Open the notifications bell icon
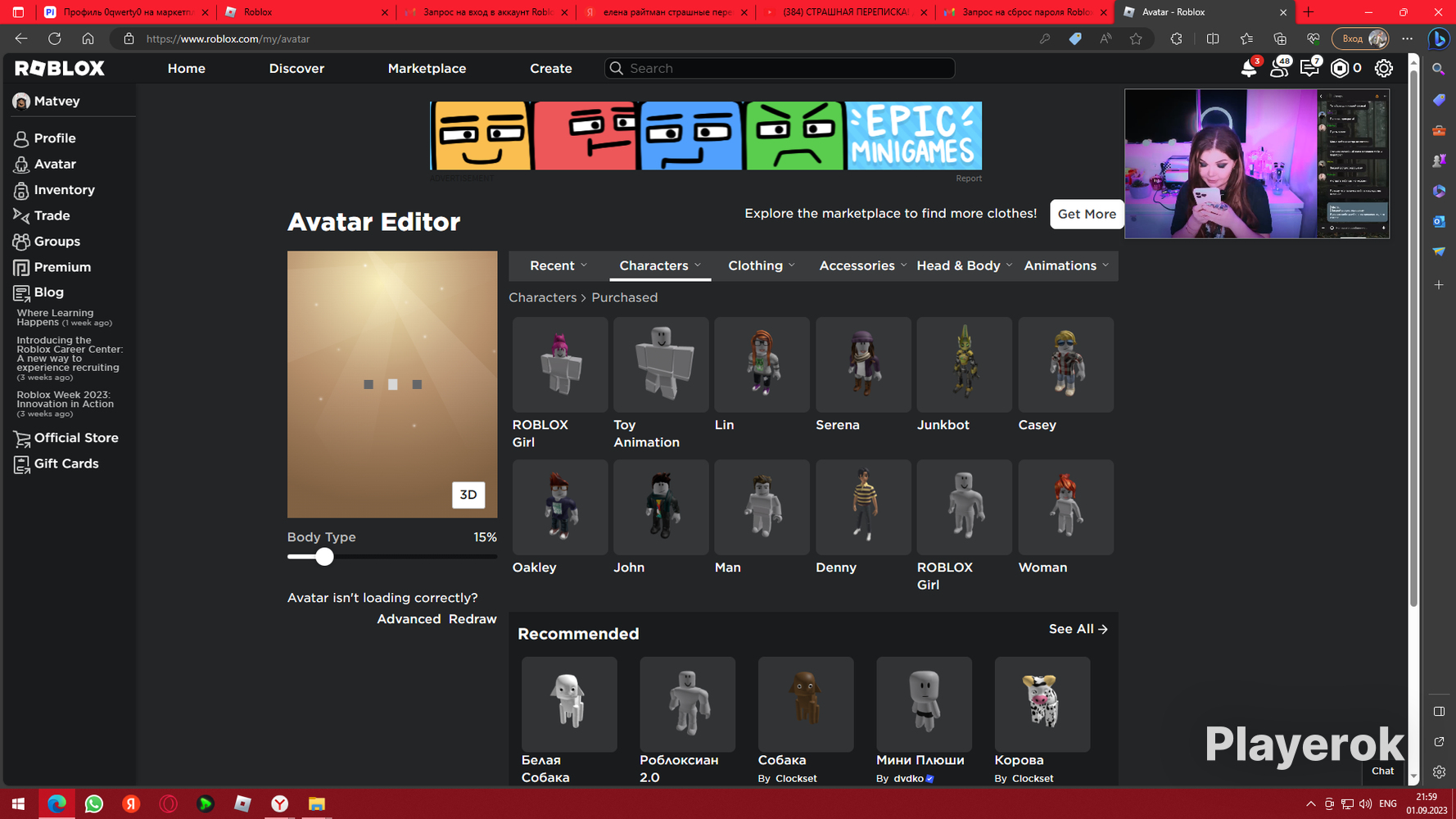1456x819 pixels. [x=1249, y=68]
